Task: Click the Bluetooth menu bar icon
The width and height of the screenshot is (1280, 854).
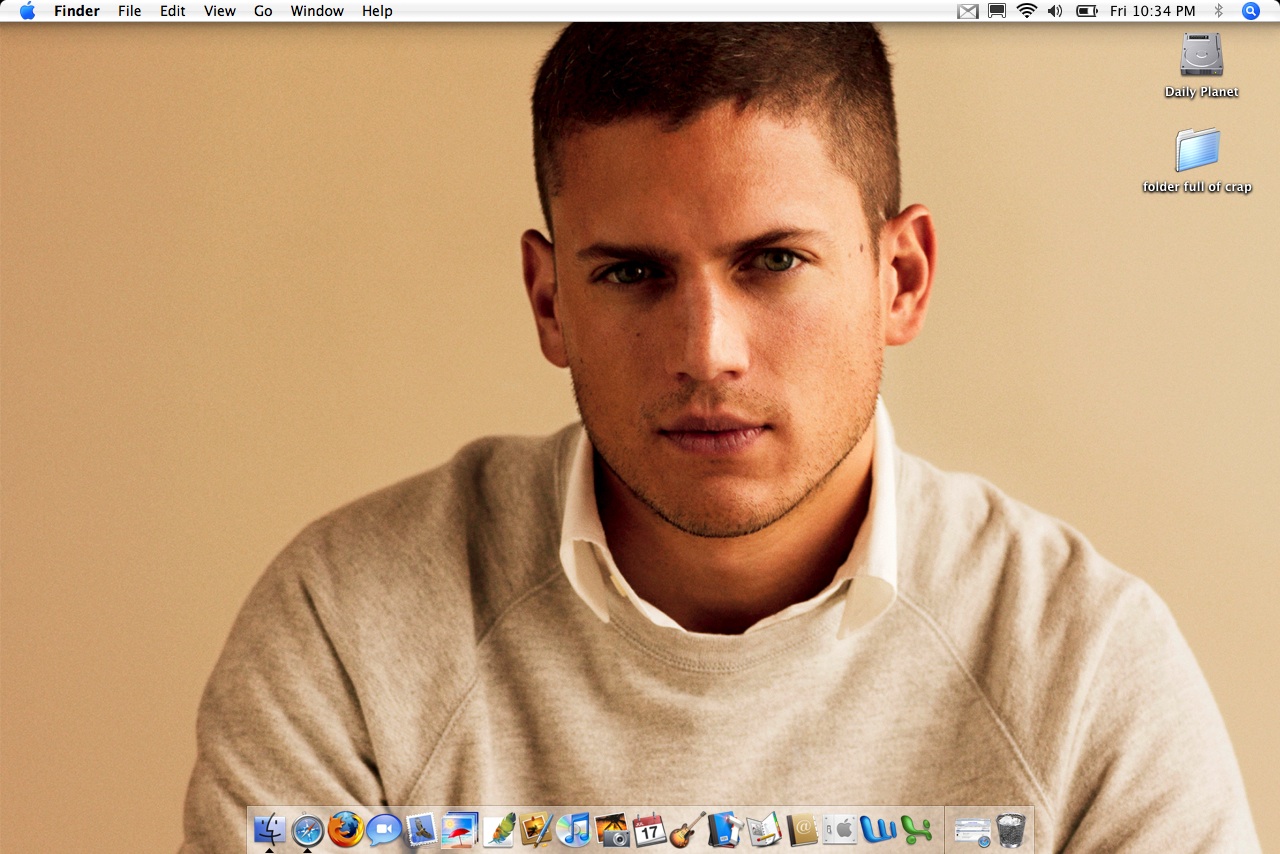Action: click(x=1218, y=11)
